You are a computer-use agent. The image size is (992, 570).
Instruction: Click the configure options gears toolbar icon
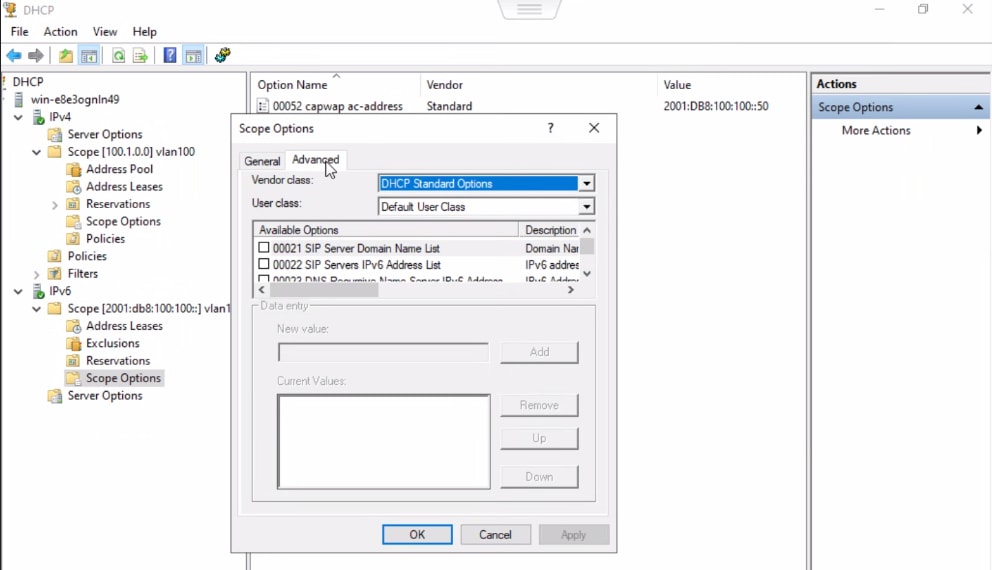coord(222,56)
